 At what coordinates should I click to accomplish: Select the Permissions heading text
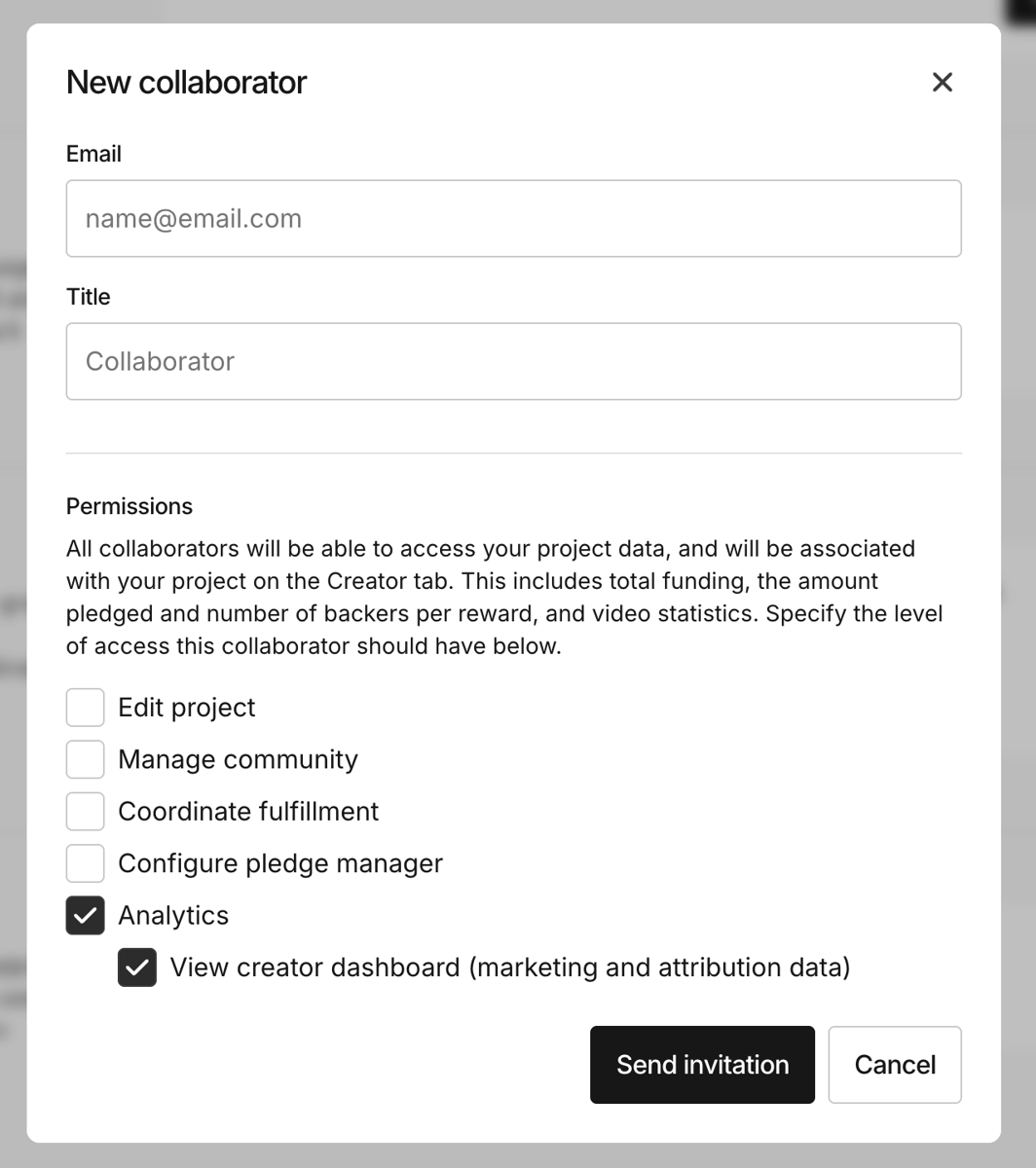[129, 506]
